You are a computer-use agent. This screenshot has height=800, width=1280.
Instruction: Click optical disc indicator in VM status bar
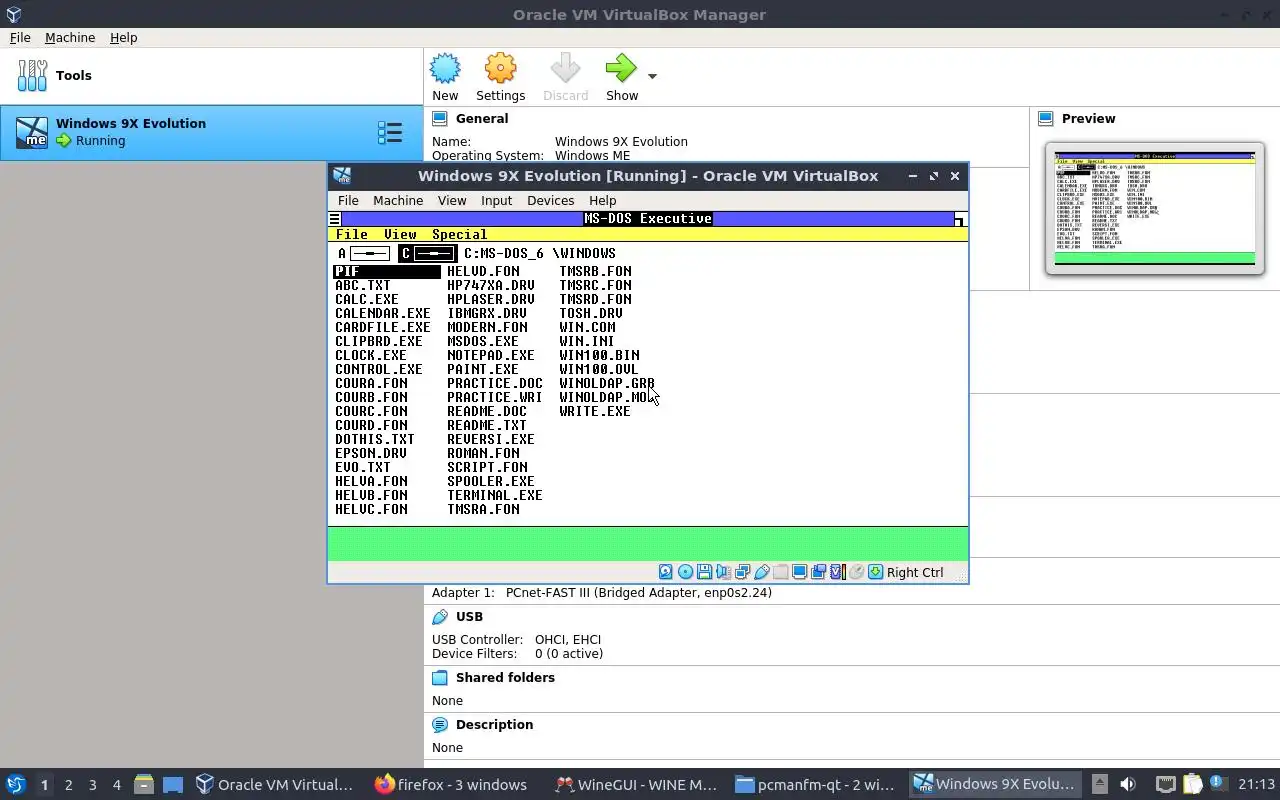coord(685,572)
